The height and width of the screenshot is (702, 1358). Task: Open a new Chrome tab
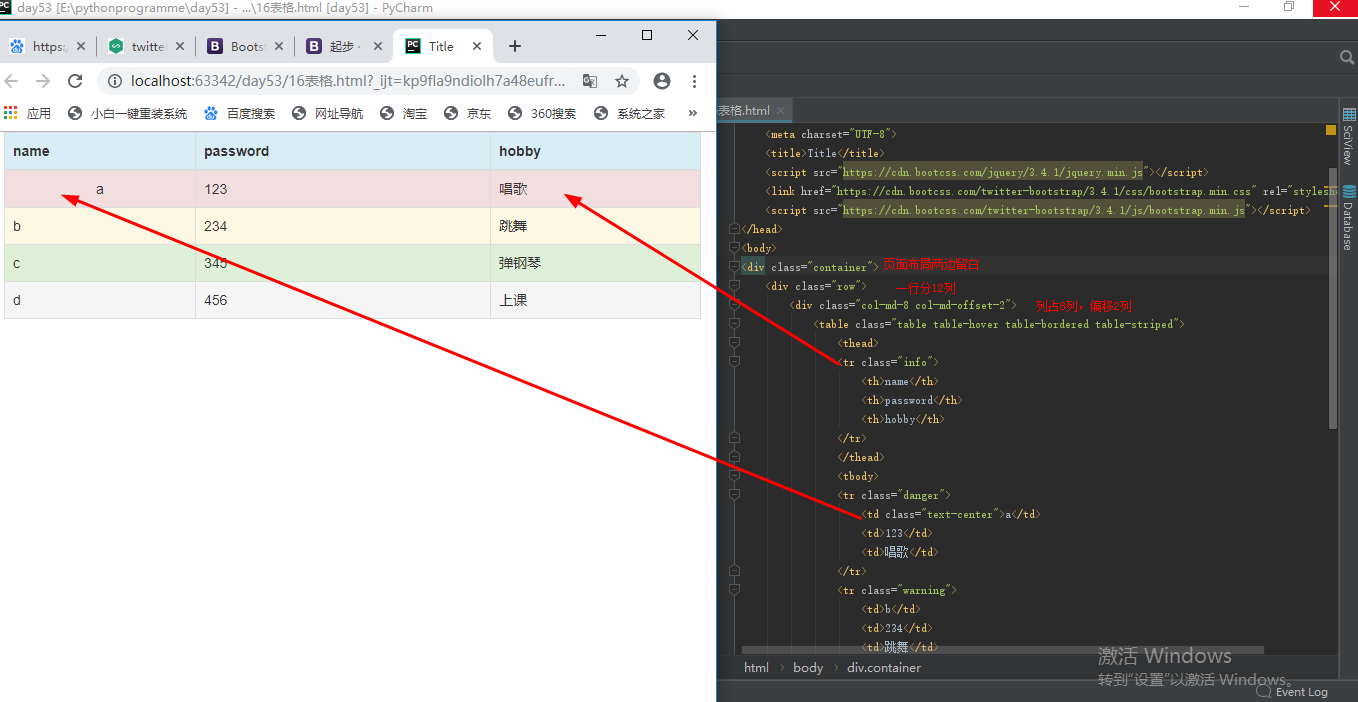tap(515, 46)
